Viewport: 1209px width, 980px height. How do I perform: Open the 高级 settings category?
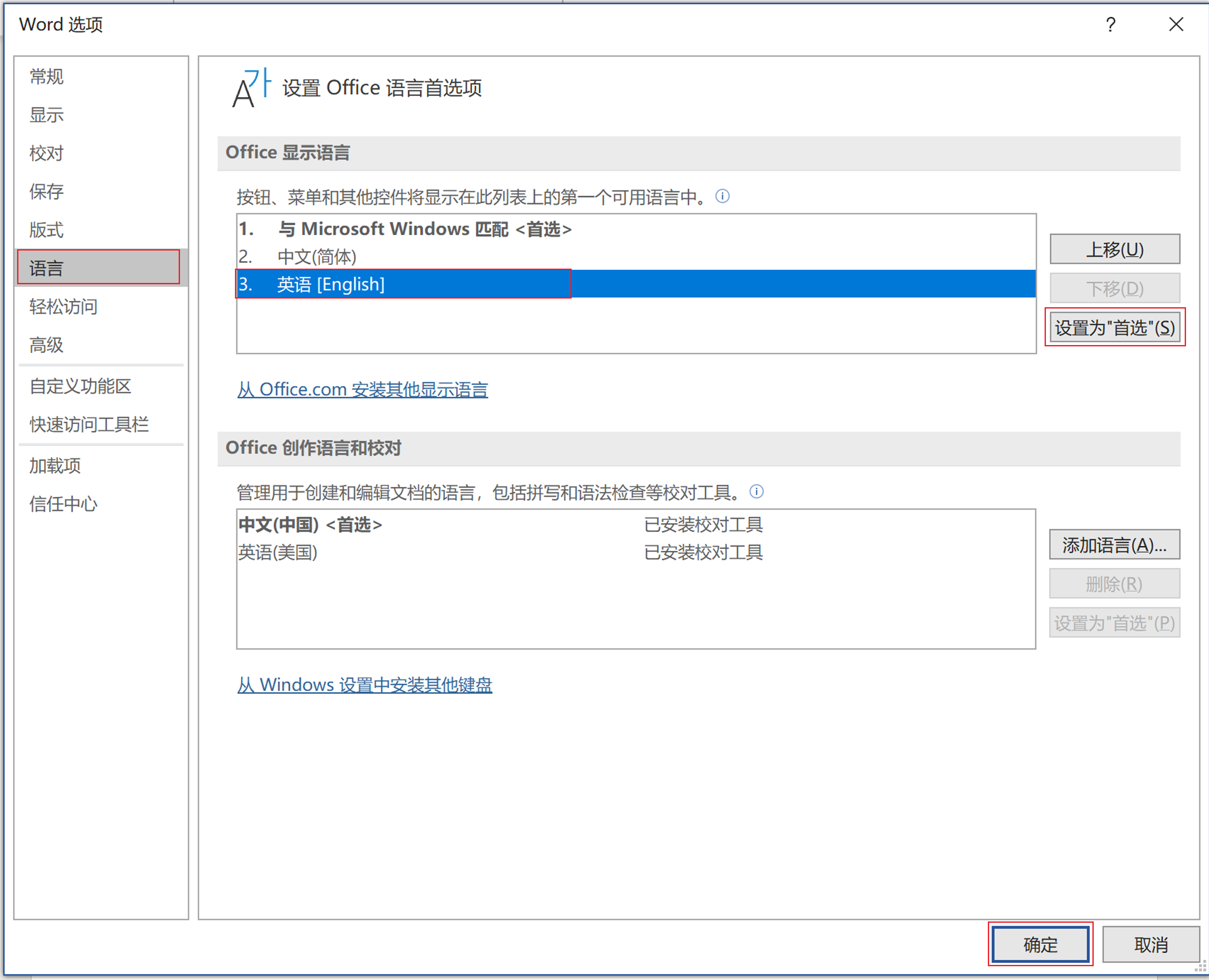tap(46, 344)
